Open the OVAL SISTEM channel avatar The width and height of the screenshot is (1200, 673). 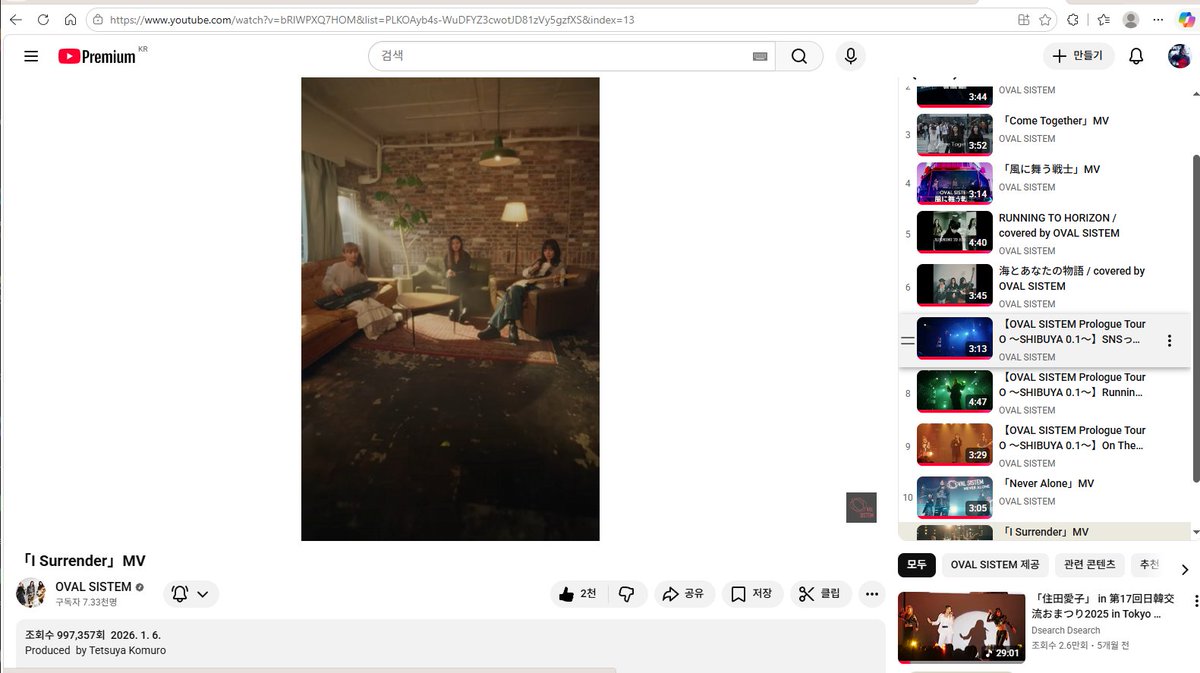tap(31, 592)
